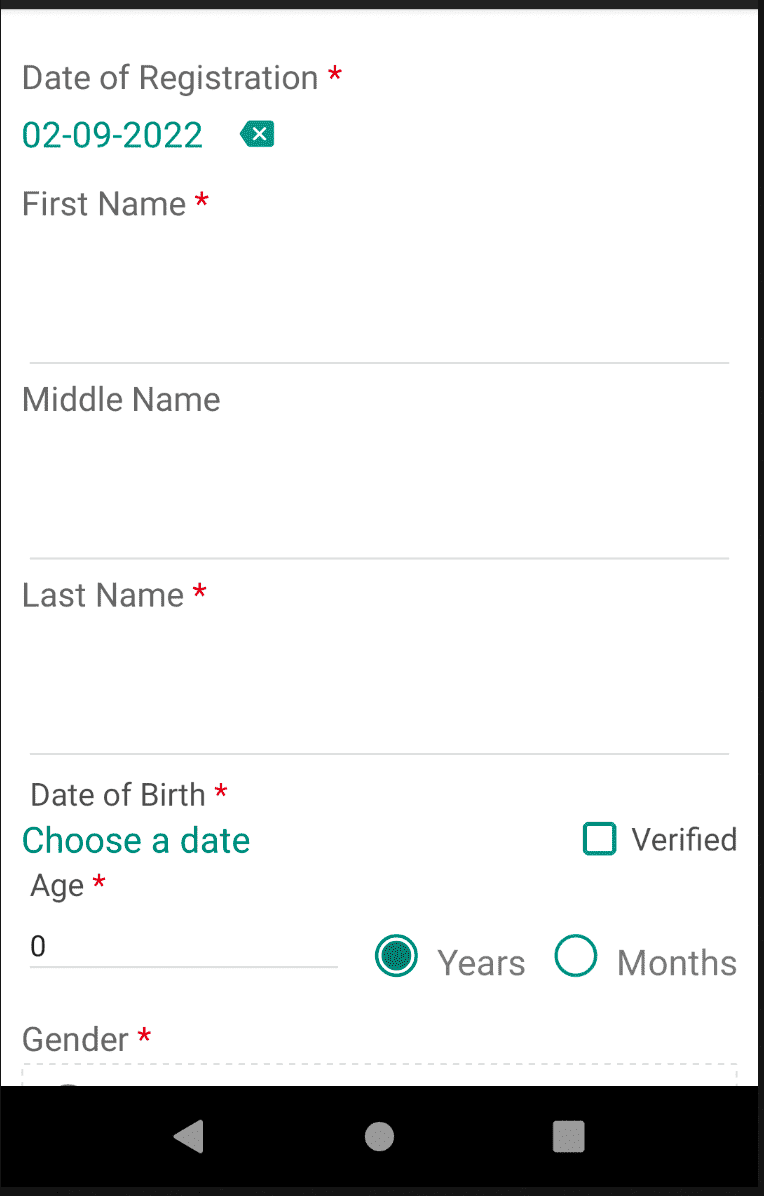Focus the Last Name text field

click(379, 686)
